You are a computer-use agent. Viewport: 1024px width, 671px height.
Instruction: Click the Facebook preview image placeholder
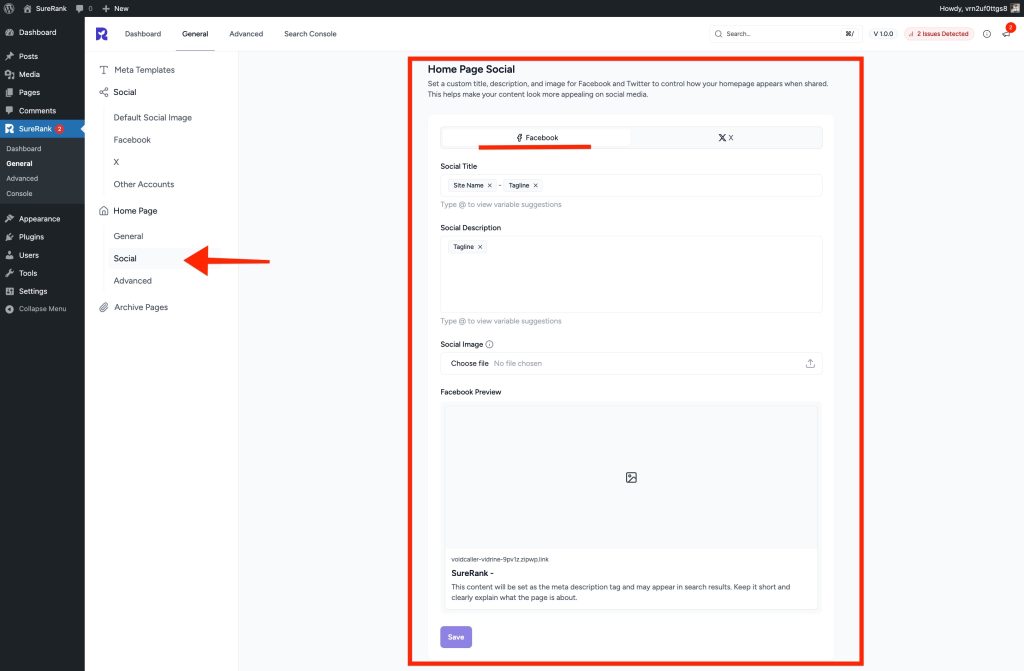(631, 478)
